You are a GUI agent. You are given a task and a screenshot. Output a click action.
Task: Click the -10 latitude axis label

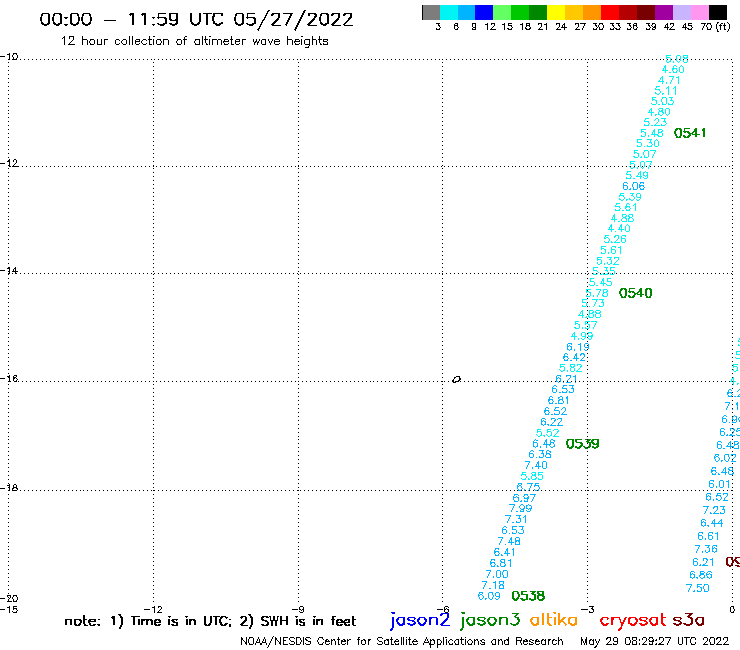coord(9,57)
